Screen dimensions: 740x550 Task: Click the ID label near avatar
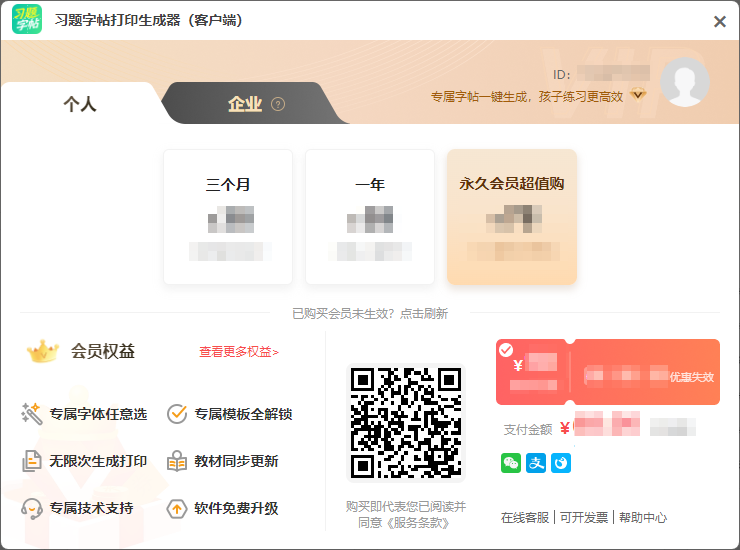coord(562,75)
